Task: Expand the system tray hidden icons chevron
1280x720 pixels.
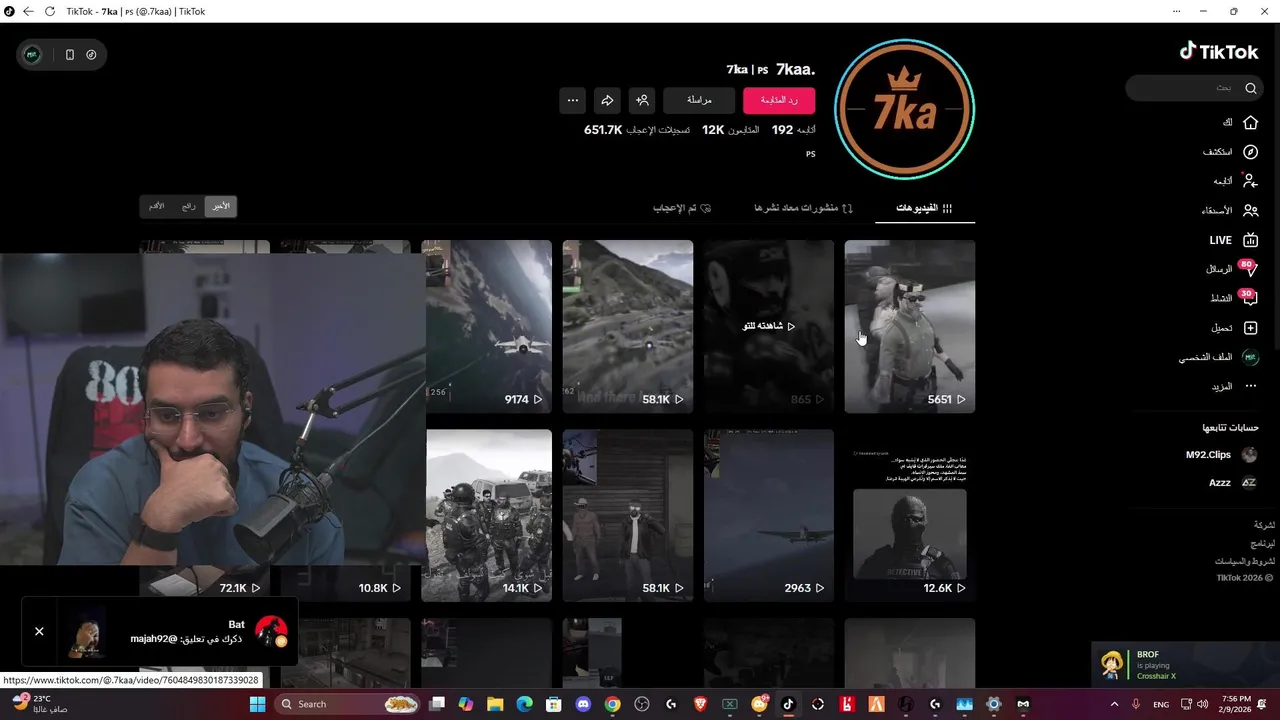Action: click(x=1114, y=704)
